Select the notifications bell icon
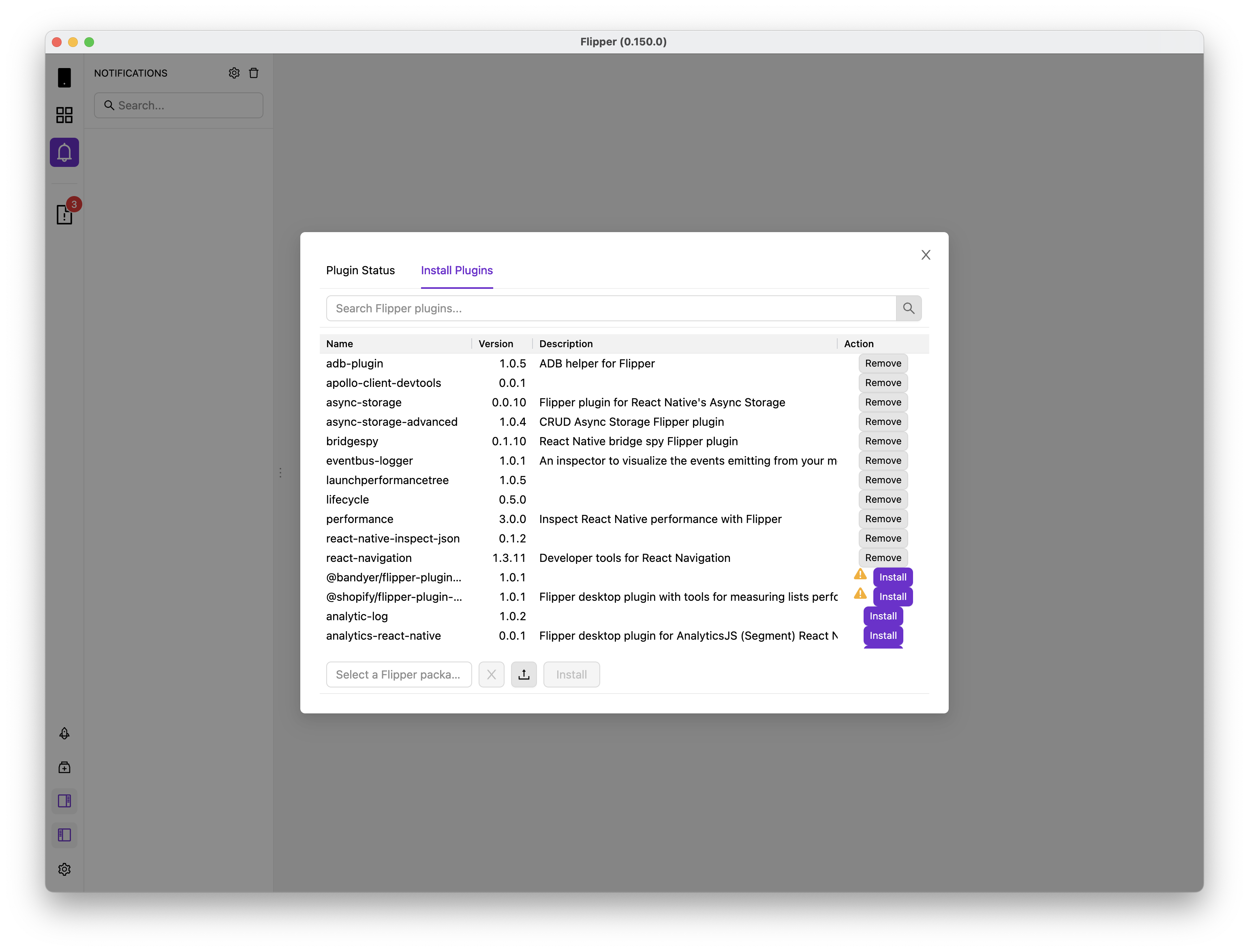 click(64, 152)
